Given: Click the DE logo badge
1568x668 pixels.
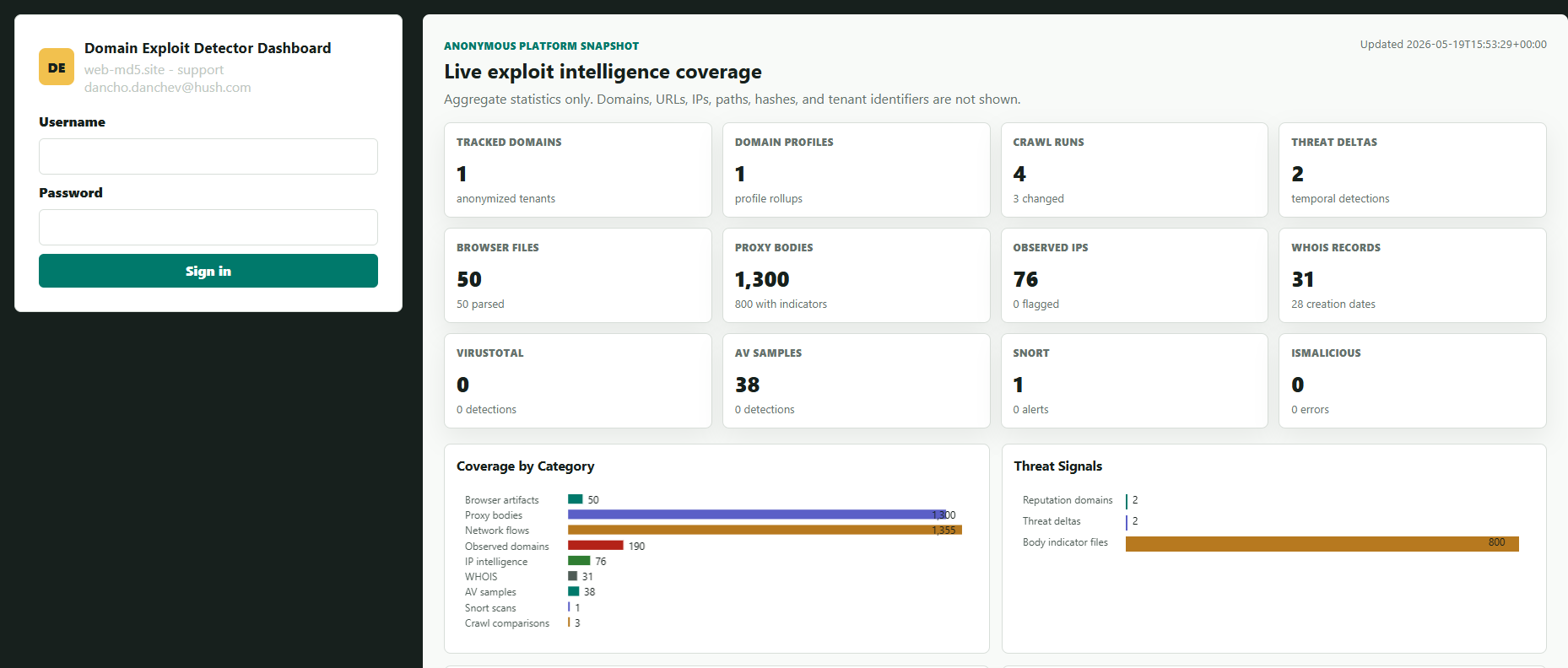Looking at the screenshot, I should point(57,67).
